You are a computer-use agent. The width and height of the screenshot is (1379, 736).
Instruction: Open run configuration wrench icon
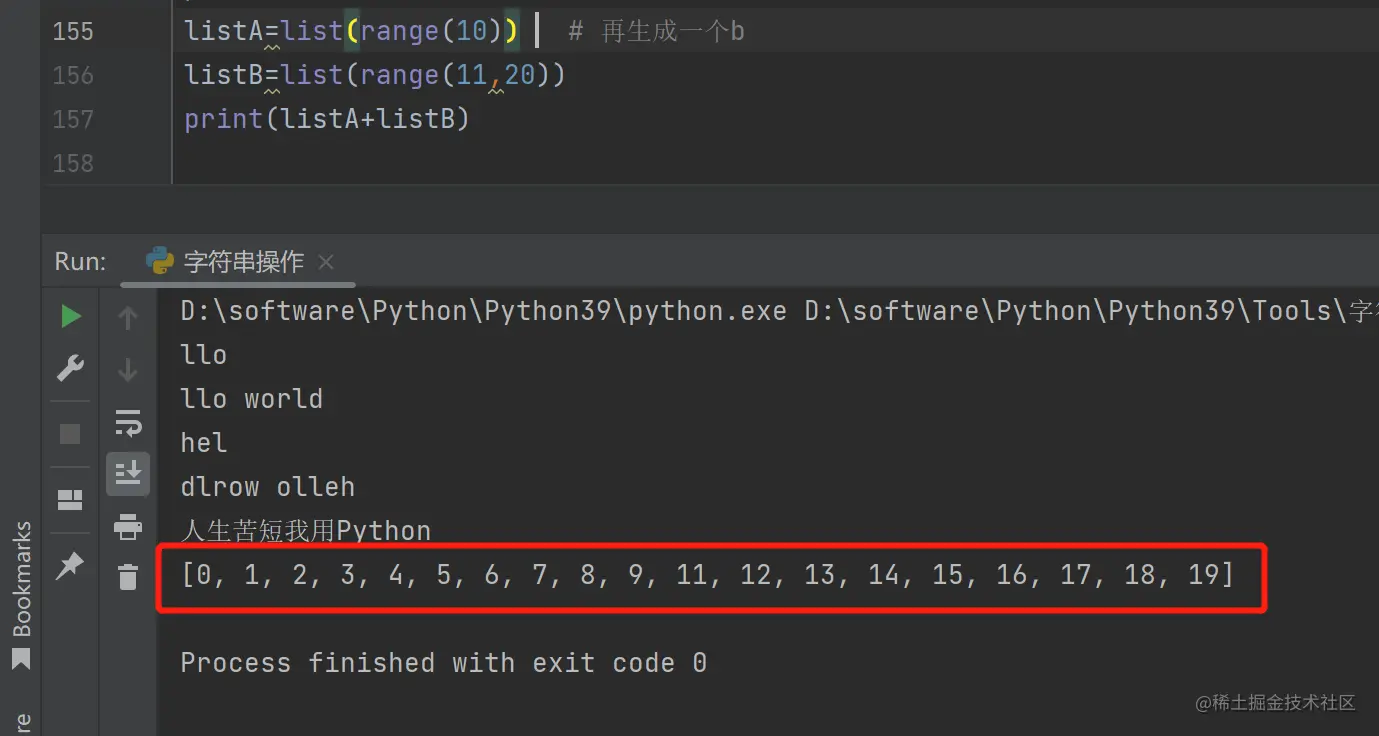[x=70, y=369]
